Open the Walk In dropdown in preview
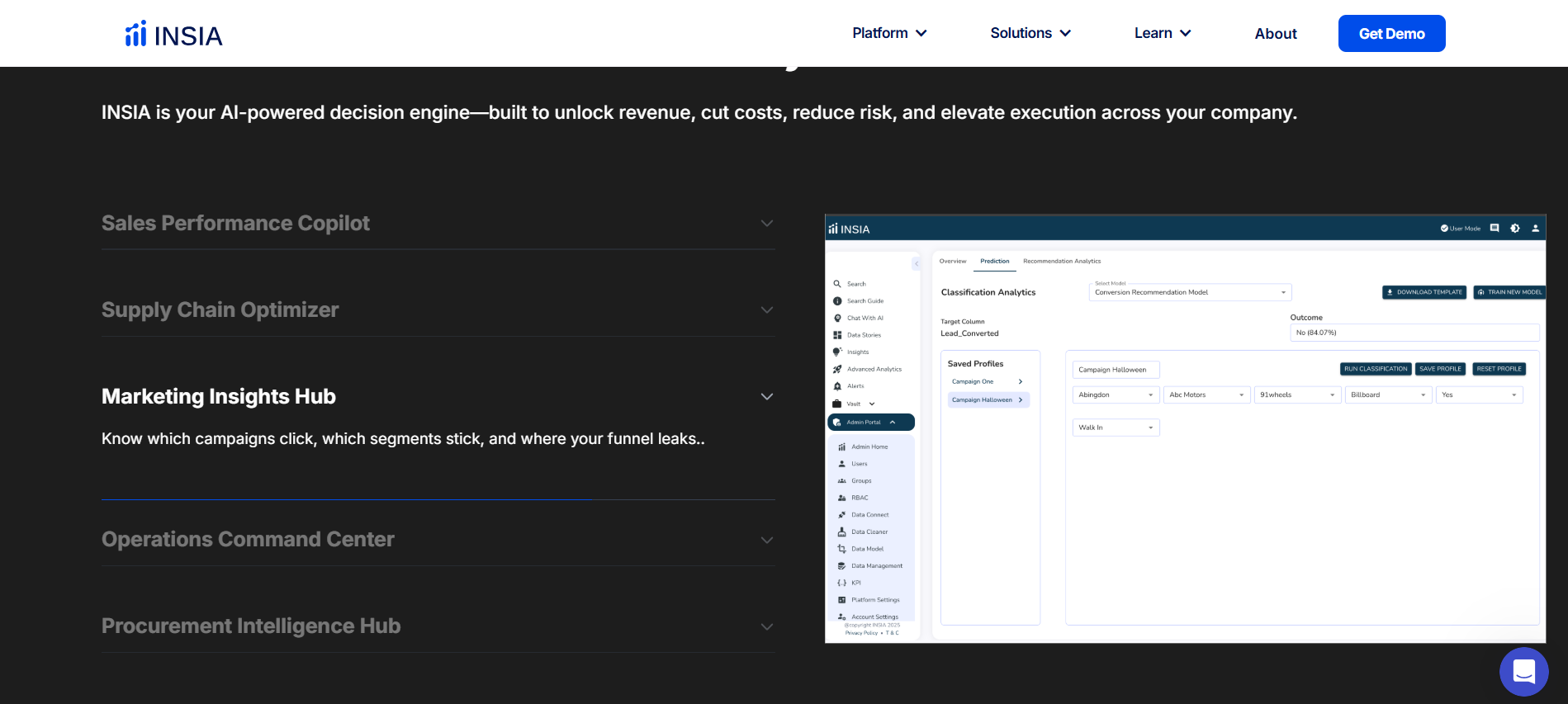Screen dimensions: 1568x704 click(x=1116, y=428)
